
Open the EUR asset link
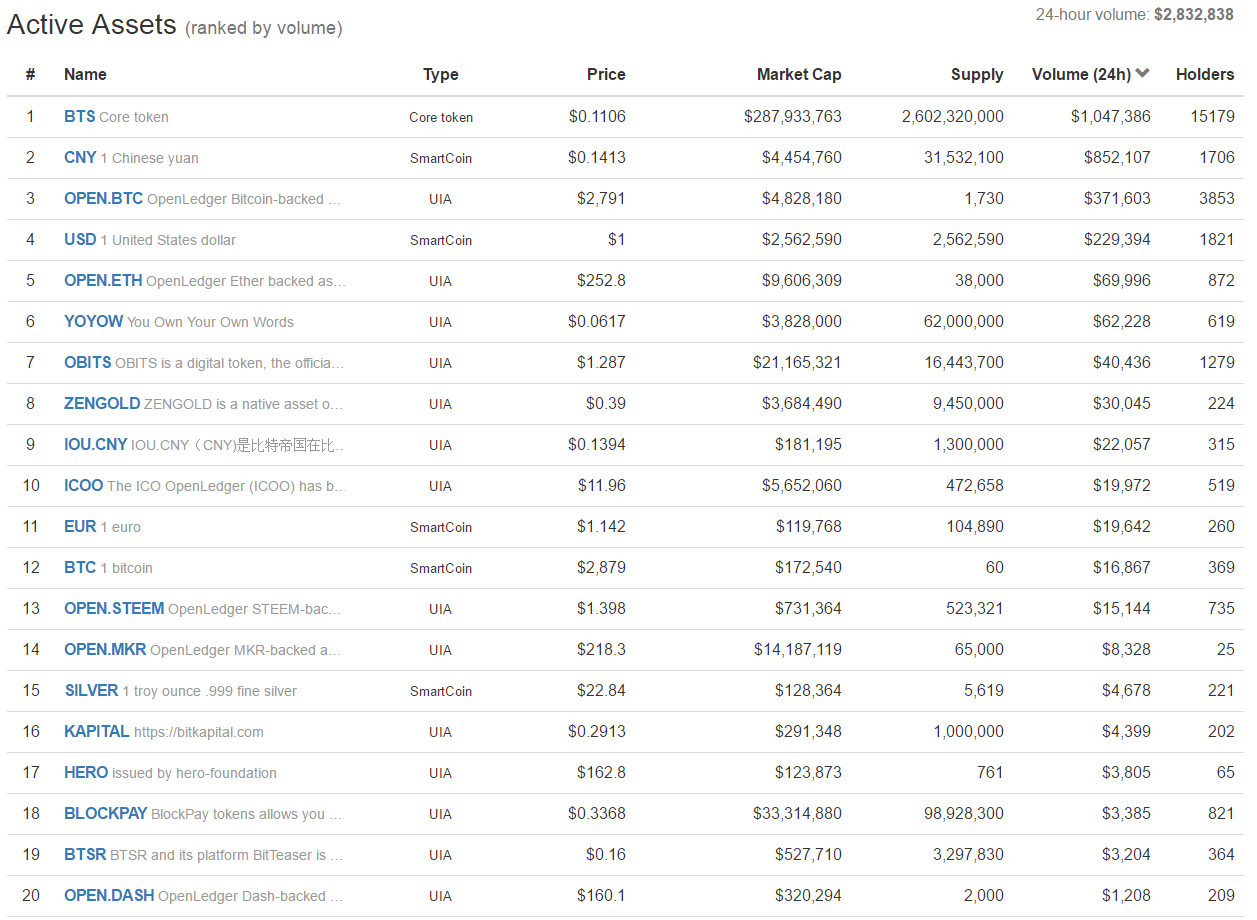tap(80, 527)
